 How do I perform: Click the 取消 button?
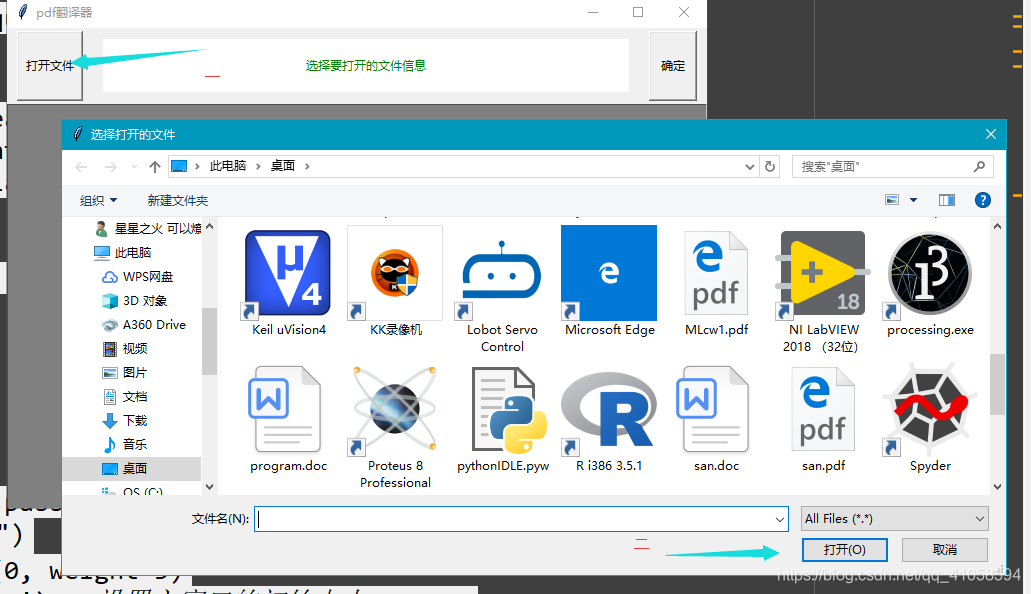[x=944, y=549]
